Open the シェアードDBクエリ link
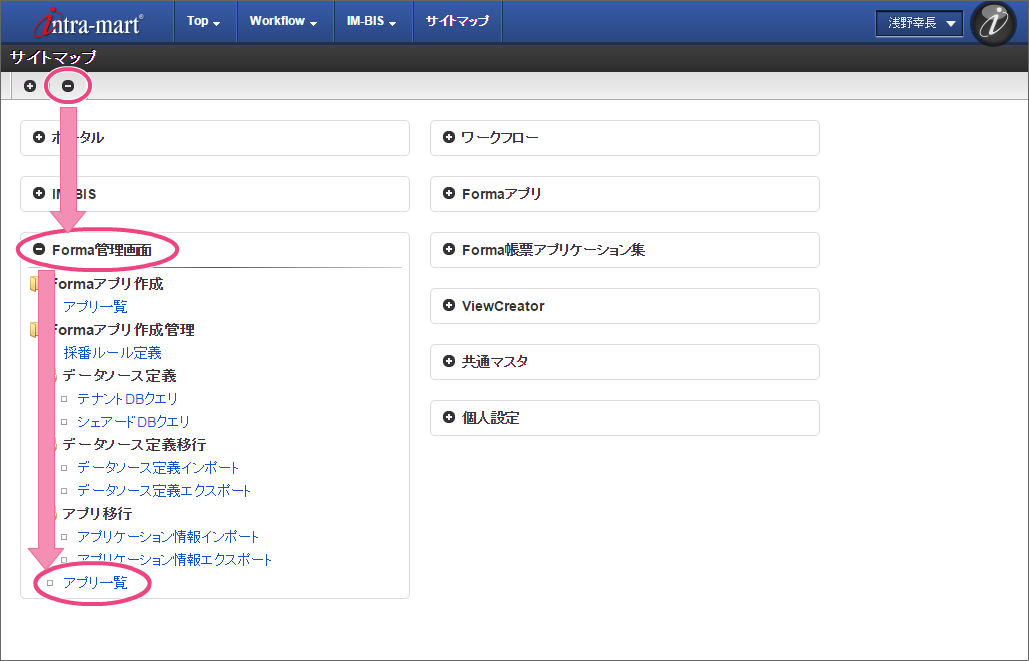Screen dimensions: 1029x661 pyautogui.click(x=133, y=421)
